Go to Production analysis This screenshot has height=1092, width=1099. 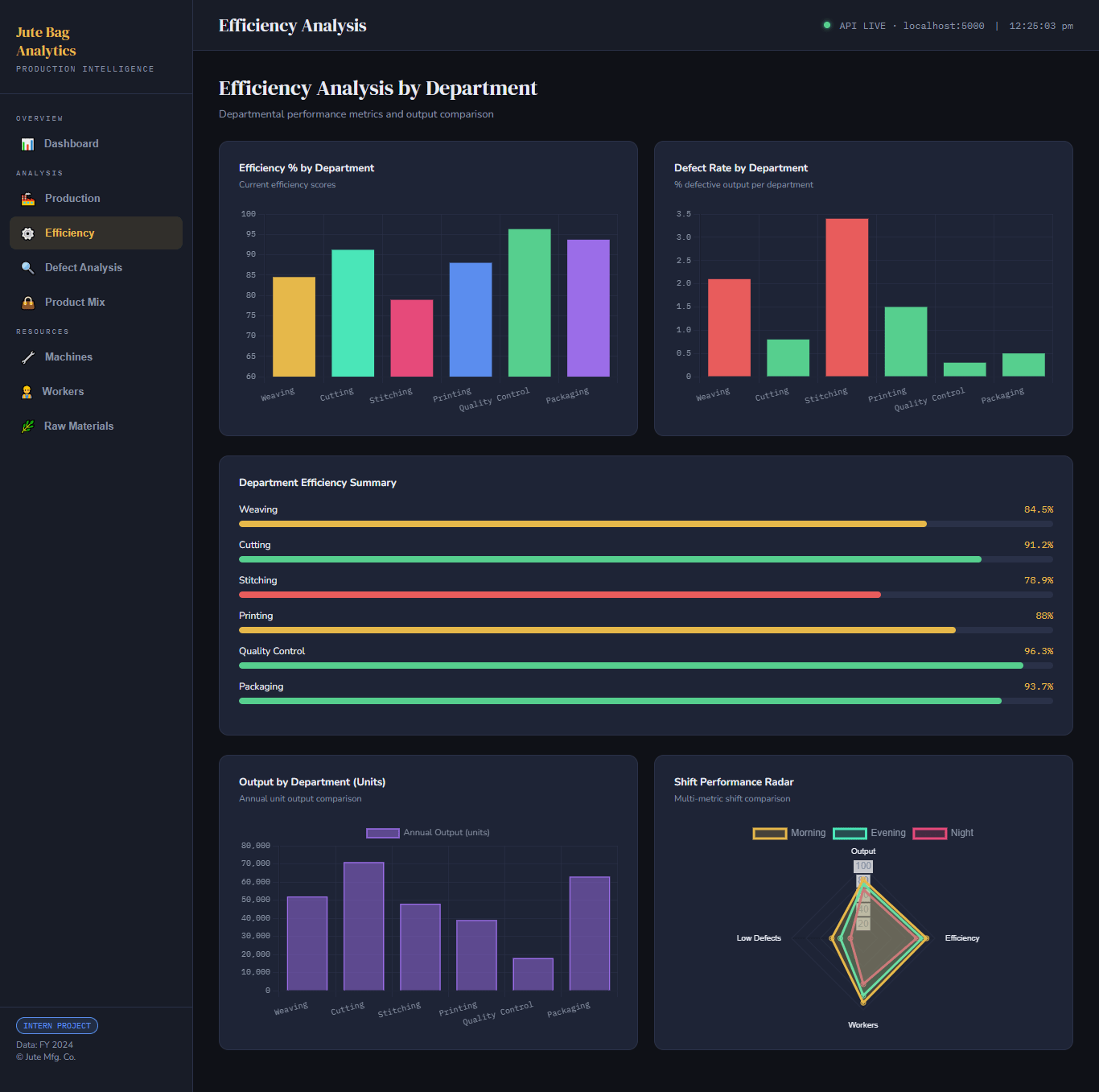[x=96, y=199]
